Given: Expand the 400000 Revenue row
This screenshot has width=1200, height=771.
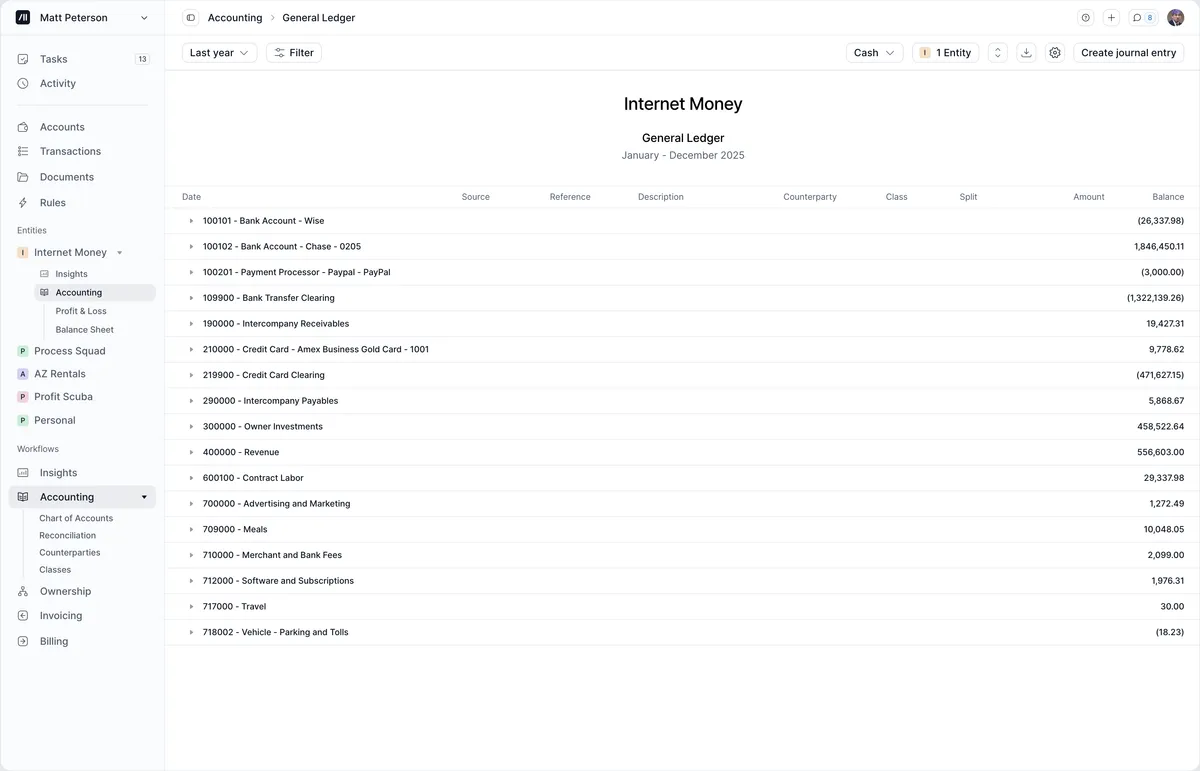Looking at the screenshot, I should pyautogui.click(x=191, y=452).
